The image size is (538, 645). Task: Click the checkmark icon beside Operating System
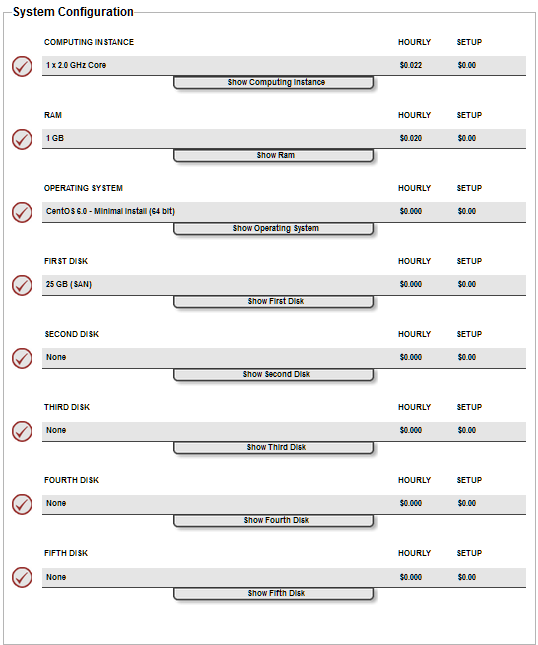click(22, 212)
